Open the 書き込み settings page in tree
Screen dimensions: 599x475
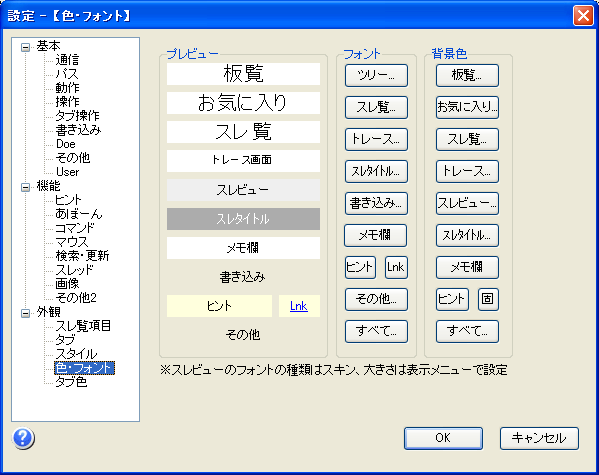(x=78, y=130)
